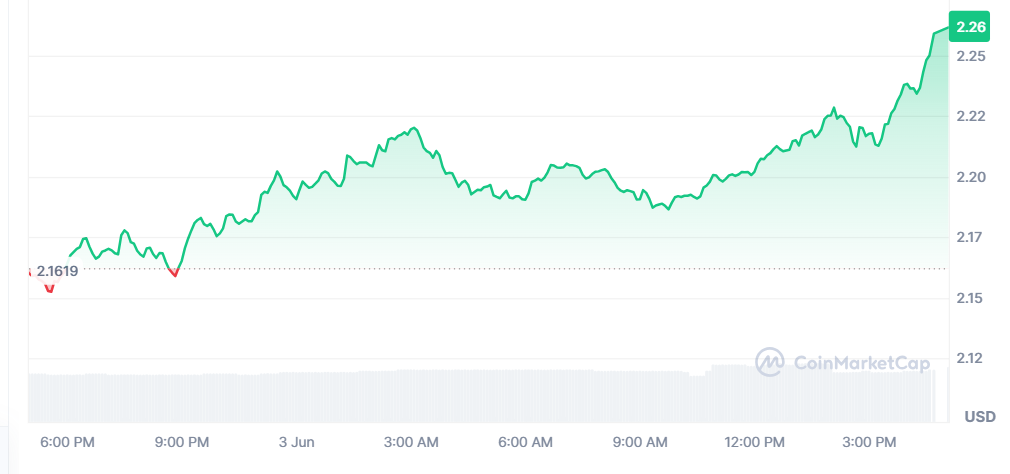1010x474 pixels.
Task: Select the 6:00 PM time axis label
Action: click(68, 442)
